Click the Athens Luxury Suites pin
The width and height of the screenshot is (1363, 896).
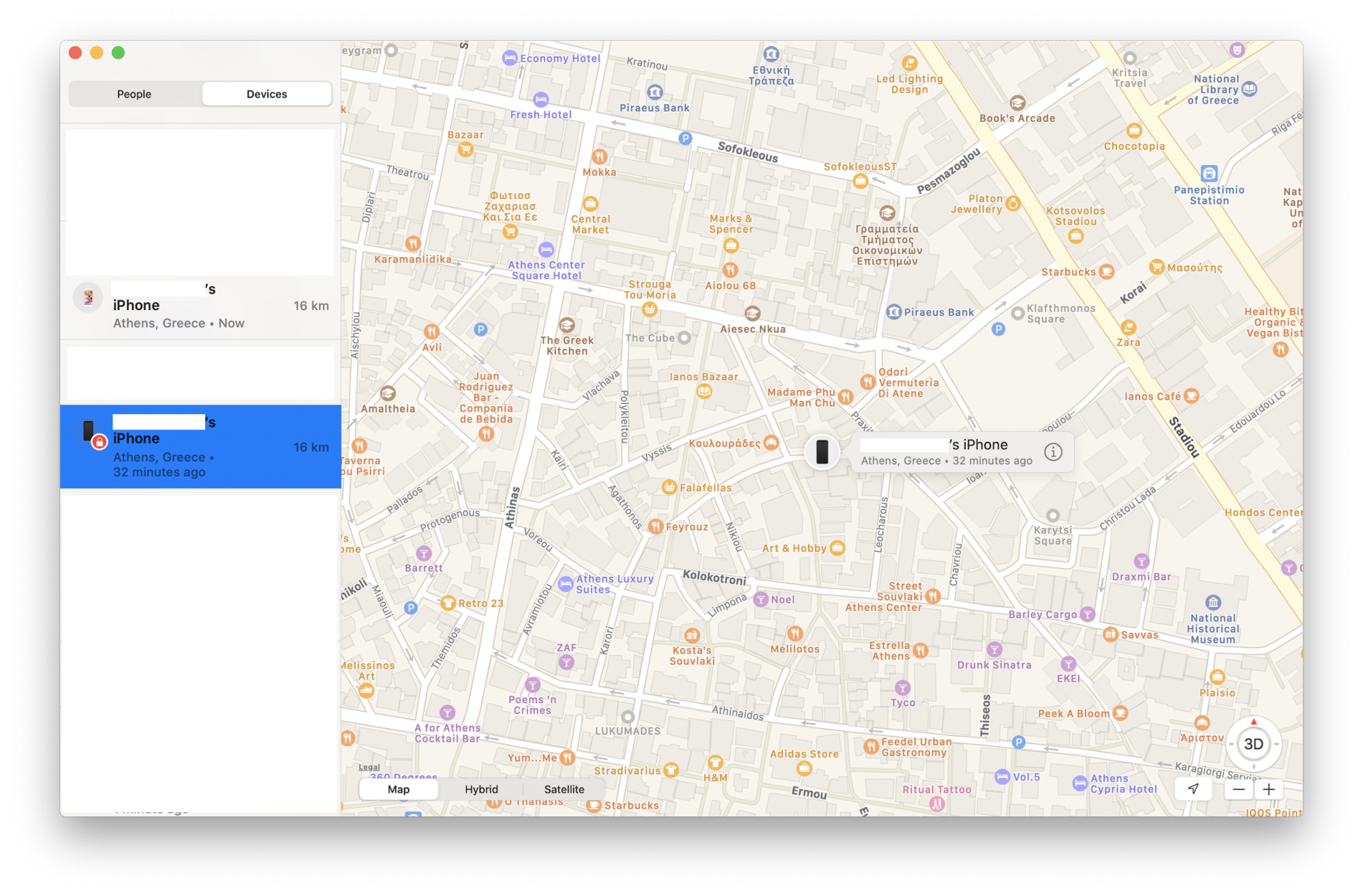click(x=566, y=584)
